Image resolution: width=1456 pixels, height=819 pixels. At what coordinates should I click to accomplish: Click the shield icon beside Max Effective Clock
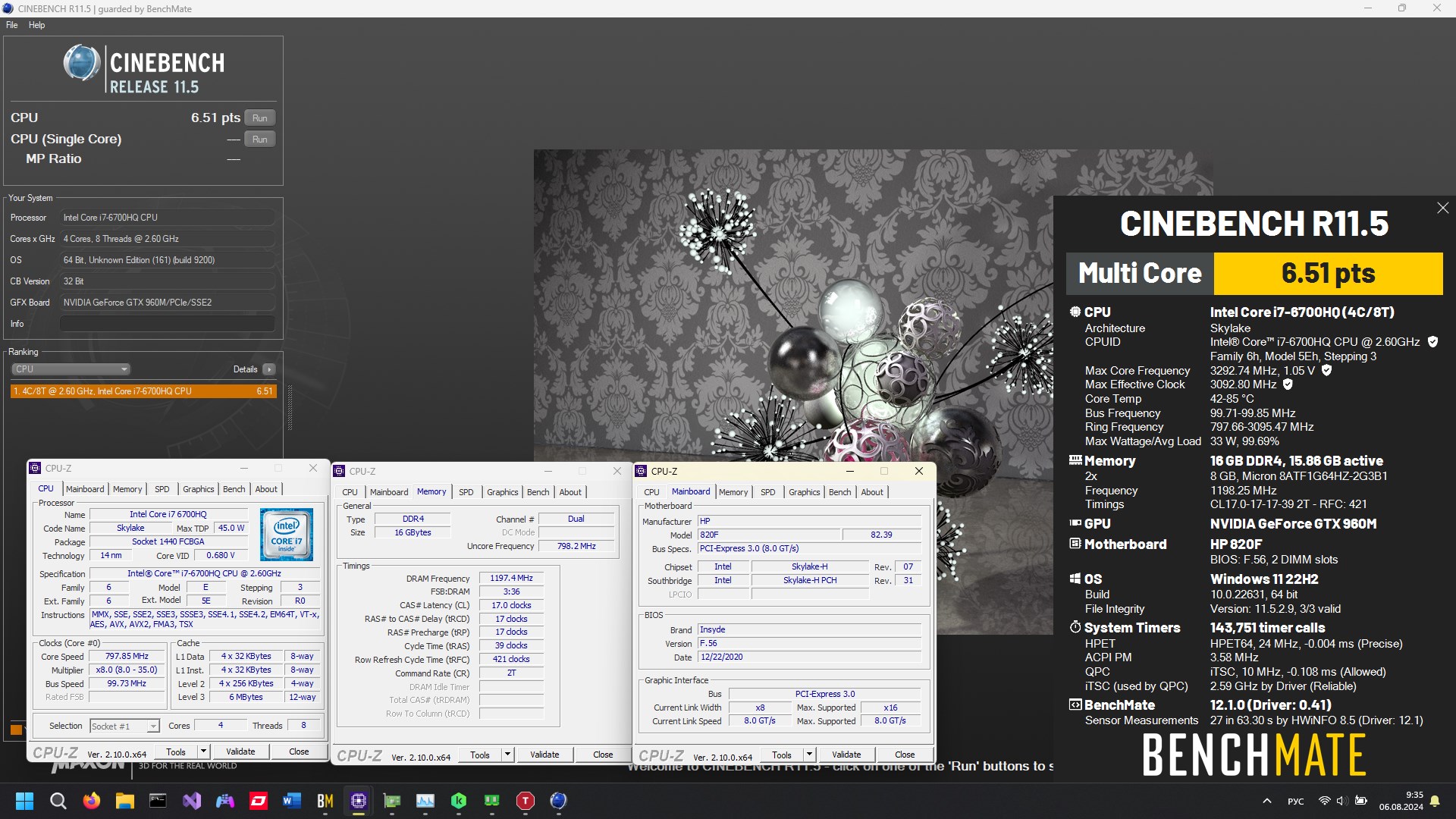(1288, 384)
